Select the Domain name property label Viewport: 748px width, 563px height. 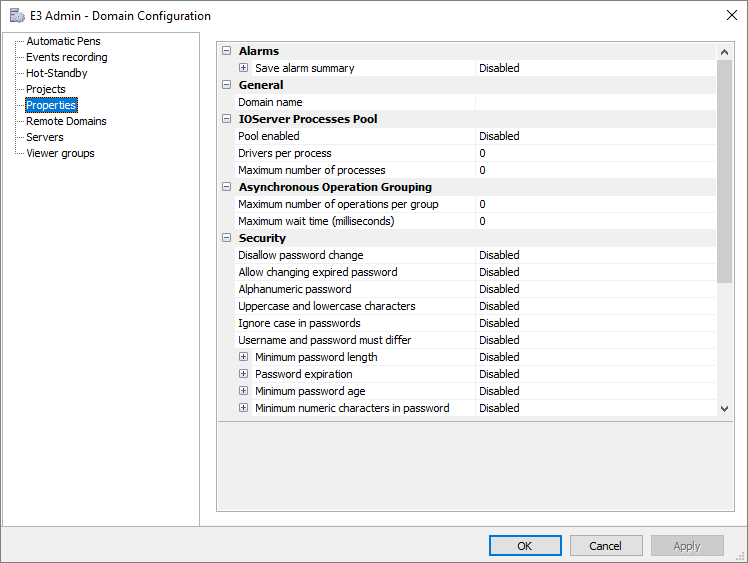tap(270, 102)
